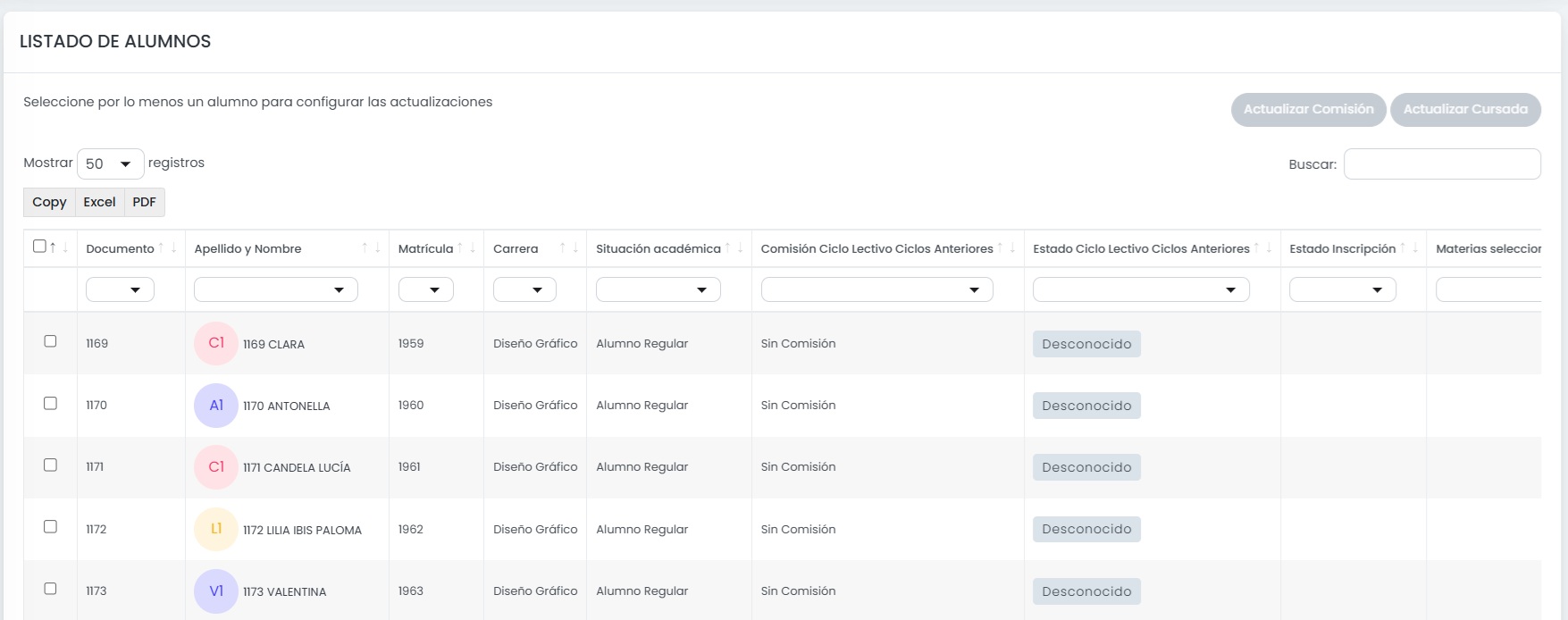This screenshot has width=1568, height=620.
Task: Click the Desconocido badge for 1170 ANTONELLA
Action: 1086,406
